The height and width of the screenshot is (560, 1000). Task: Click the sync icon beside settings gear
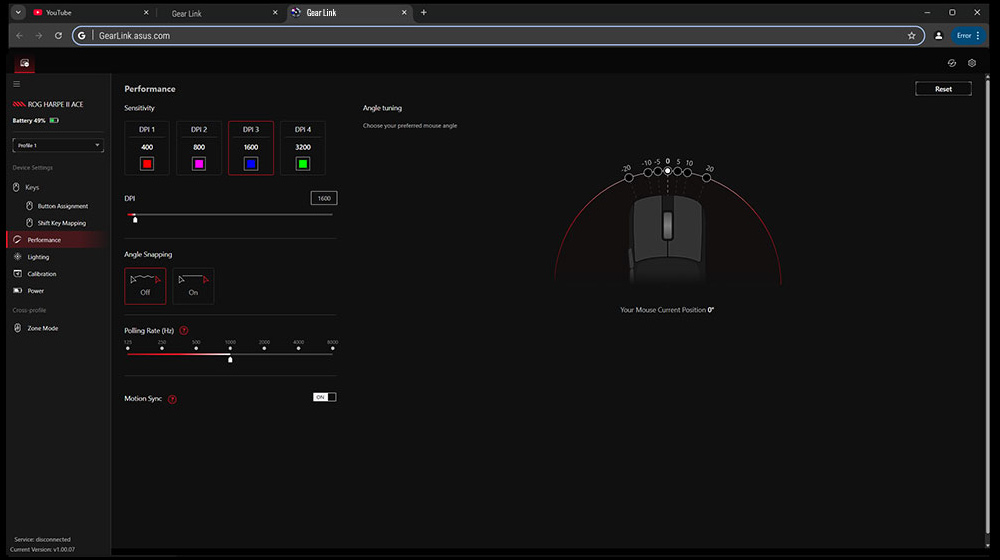point(951,63)
